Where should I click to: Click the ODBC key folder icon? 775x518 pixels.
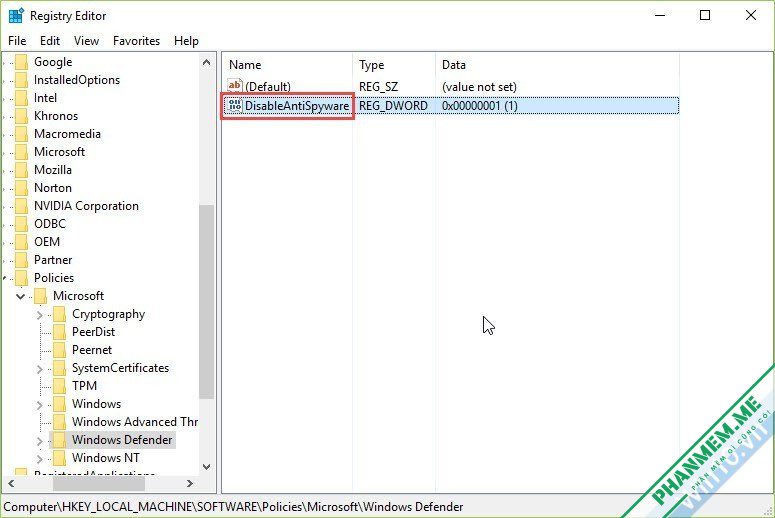point(21,224)
